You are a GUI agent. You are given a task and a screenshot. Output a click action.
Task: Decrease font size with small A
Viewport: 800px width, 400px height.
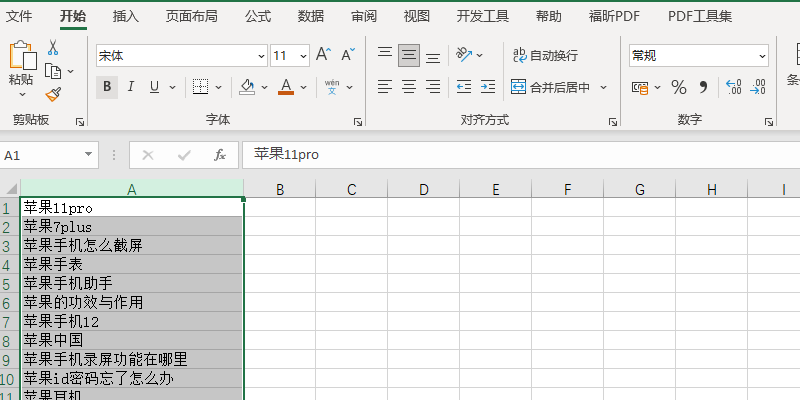[348, 55]
